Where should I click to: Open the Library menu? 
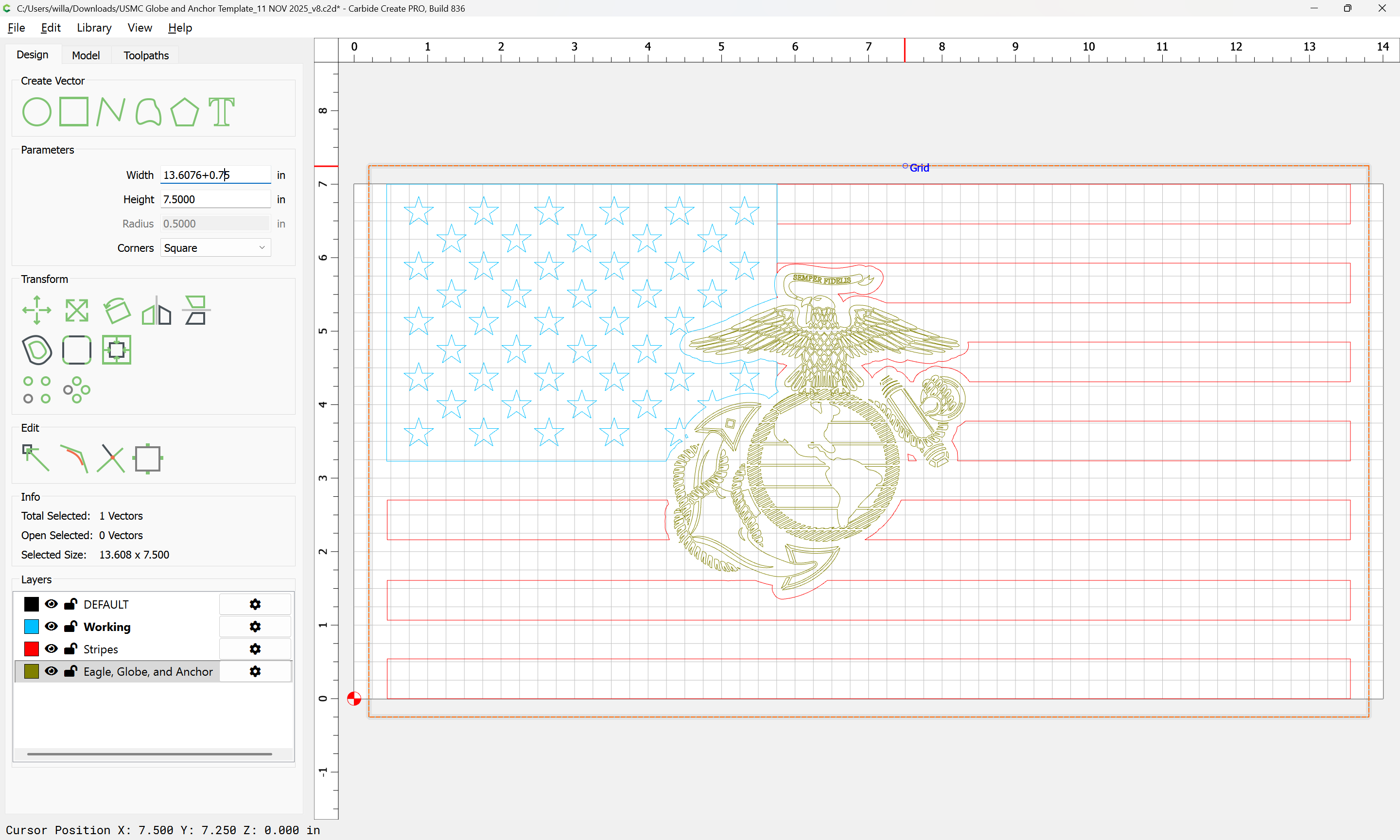[94, 28]
